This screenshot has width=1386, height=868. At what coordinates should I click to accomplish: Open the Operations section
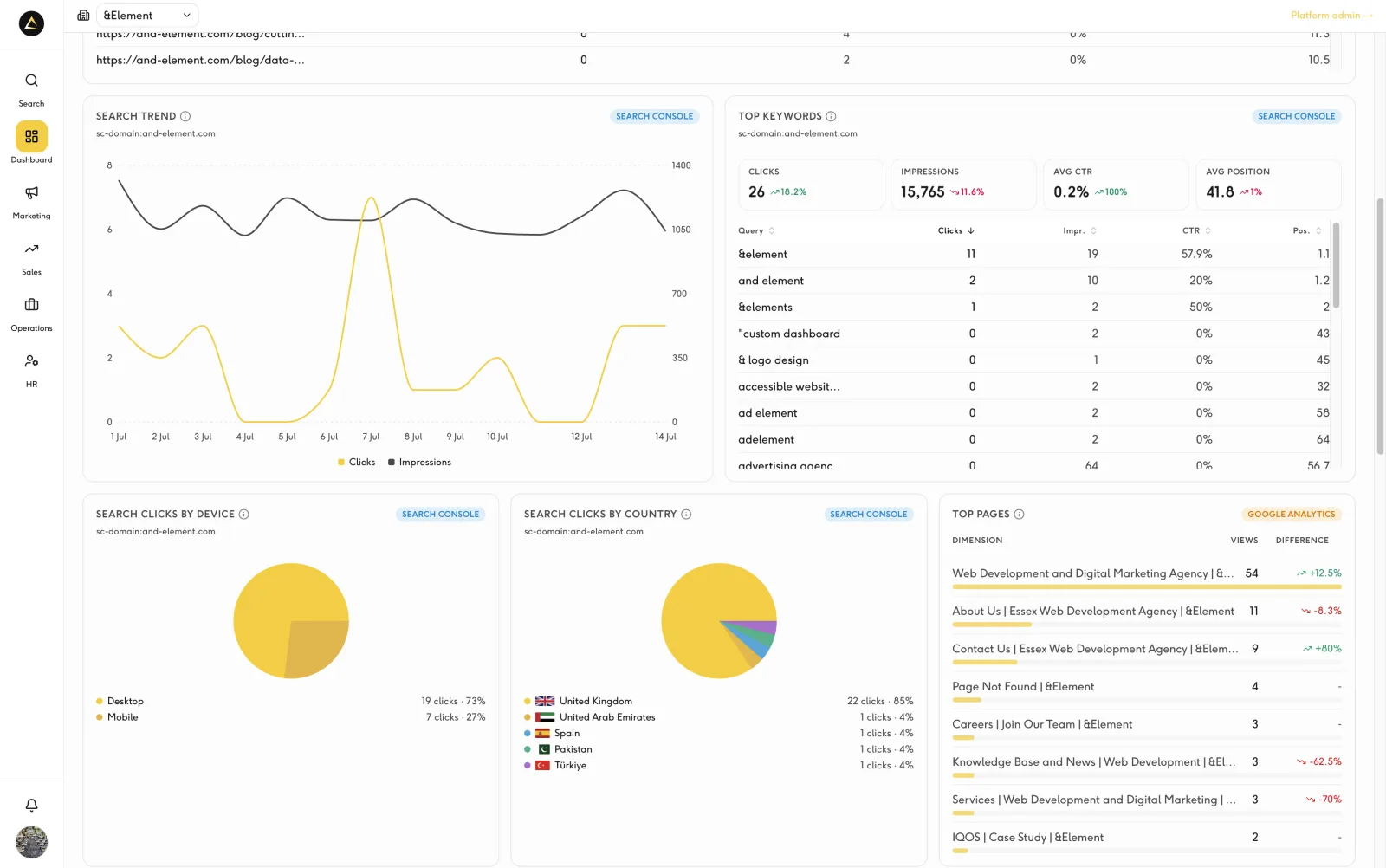tap(31, 314)
